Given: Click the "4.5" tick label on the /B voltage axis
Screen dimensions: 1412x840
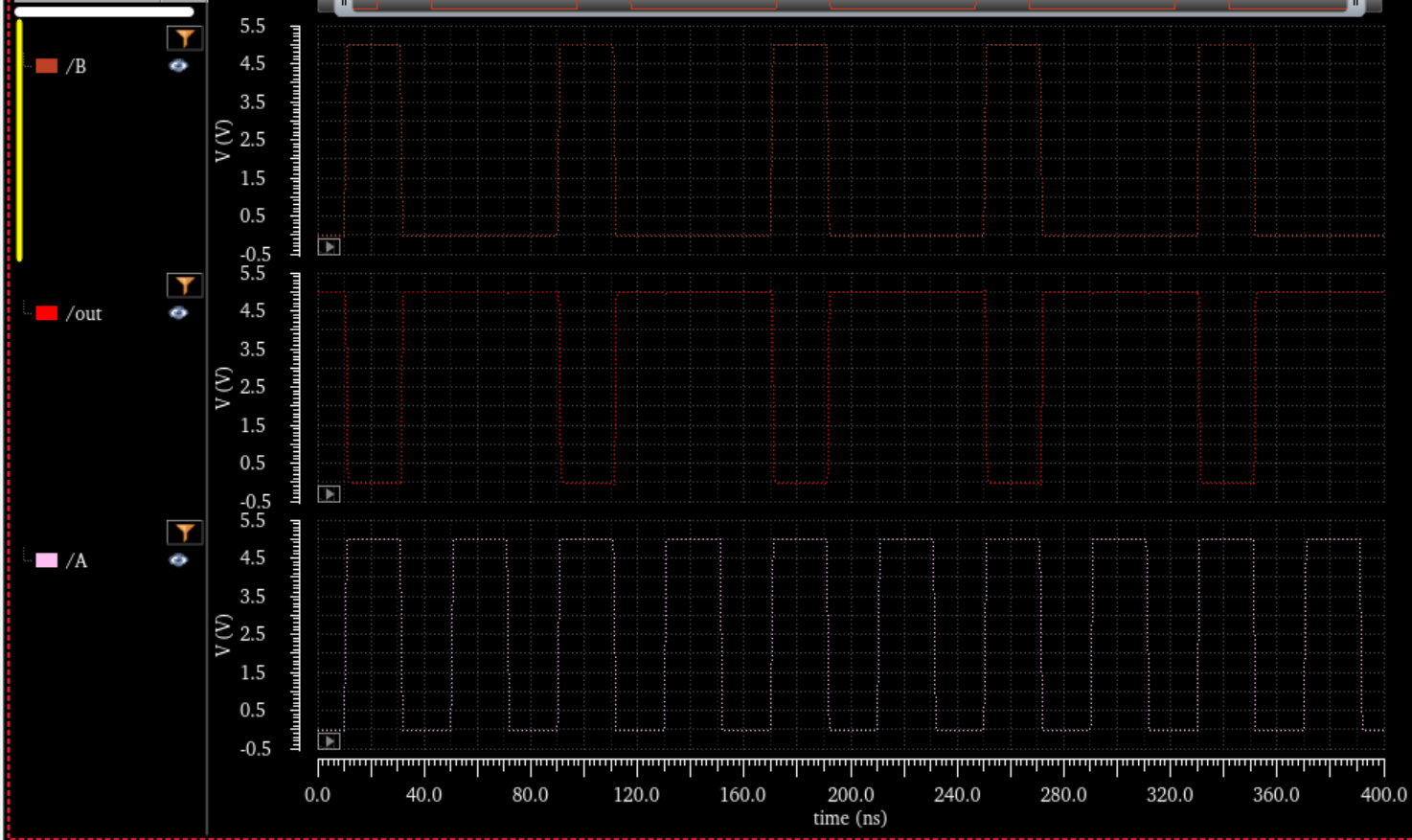Looking at the screenshot, I should (x=253, y=64).
